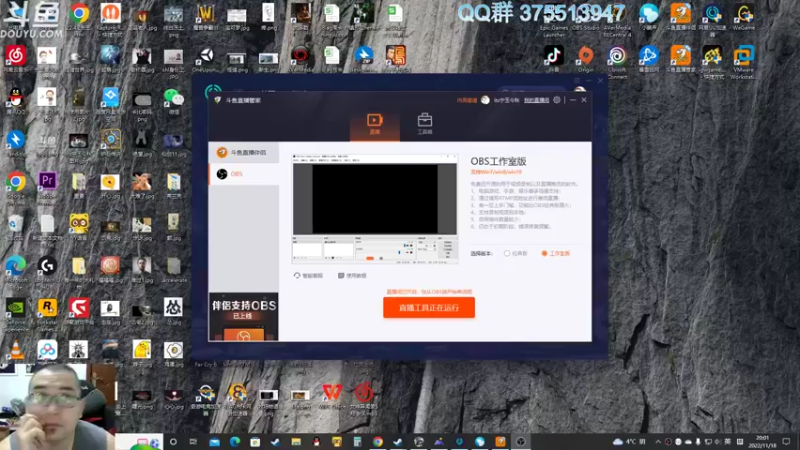The image size is (800, 450).
Task: Choose the 工作室版 radio option
Action: tap(556, 254)
